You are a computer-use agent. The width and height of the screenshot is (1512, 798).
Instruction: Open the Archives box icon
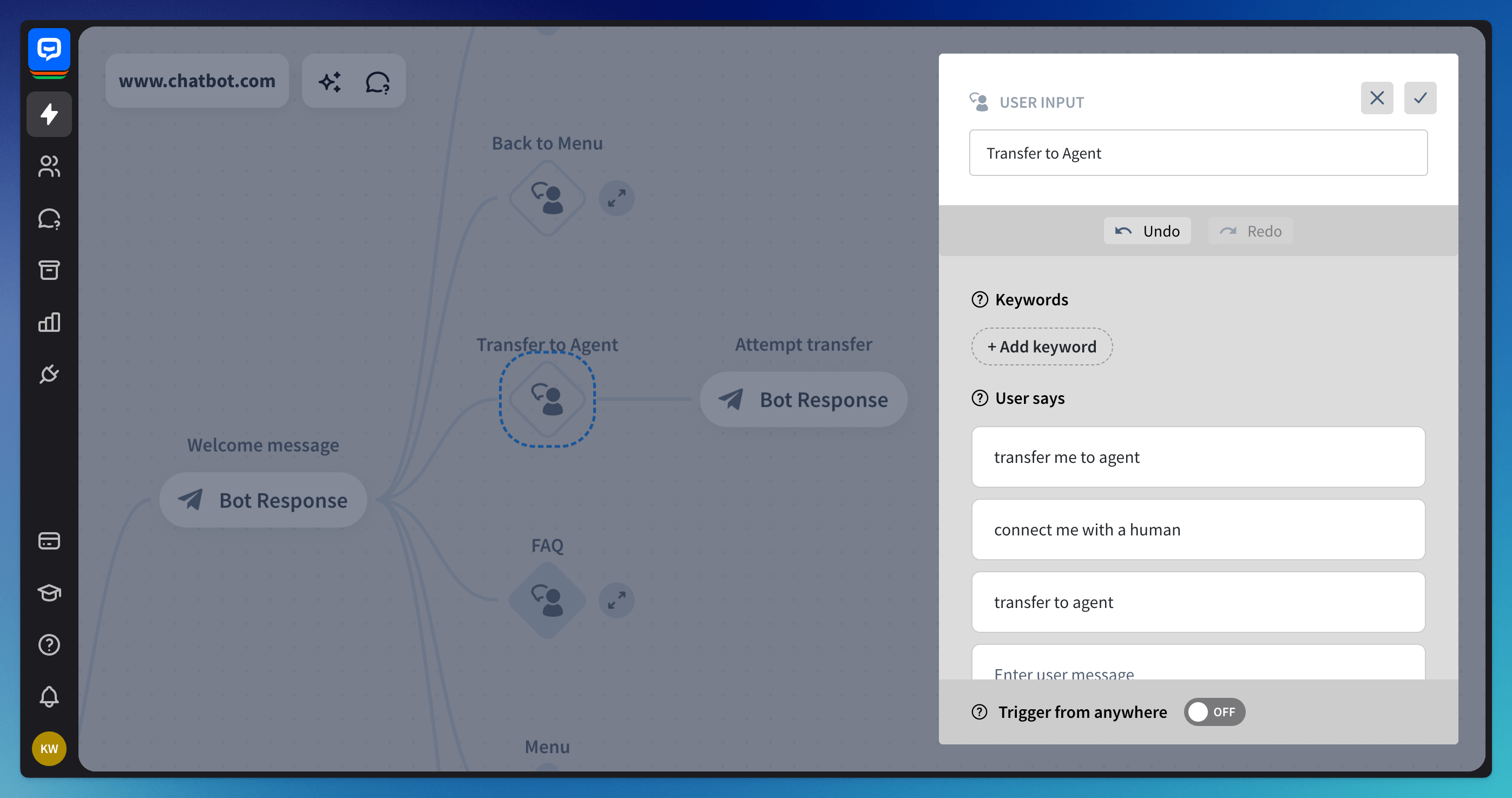coord(49,270)
